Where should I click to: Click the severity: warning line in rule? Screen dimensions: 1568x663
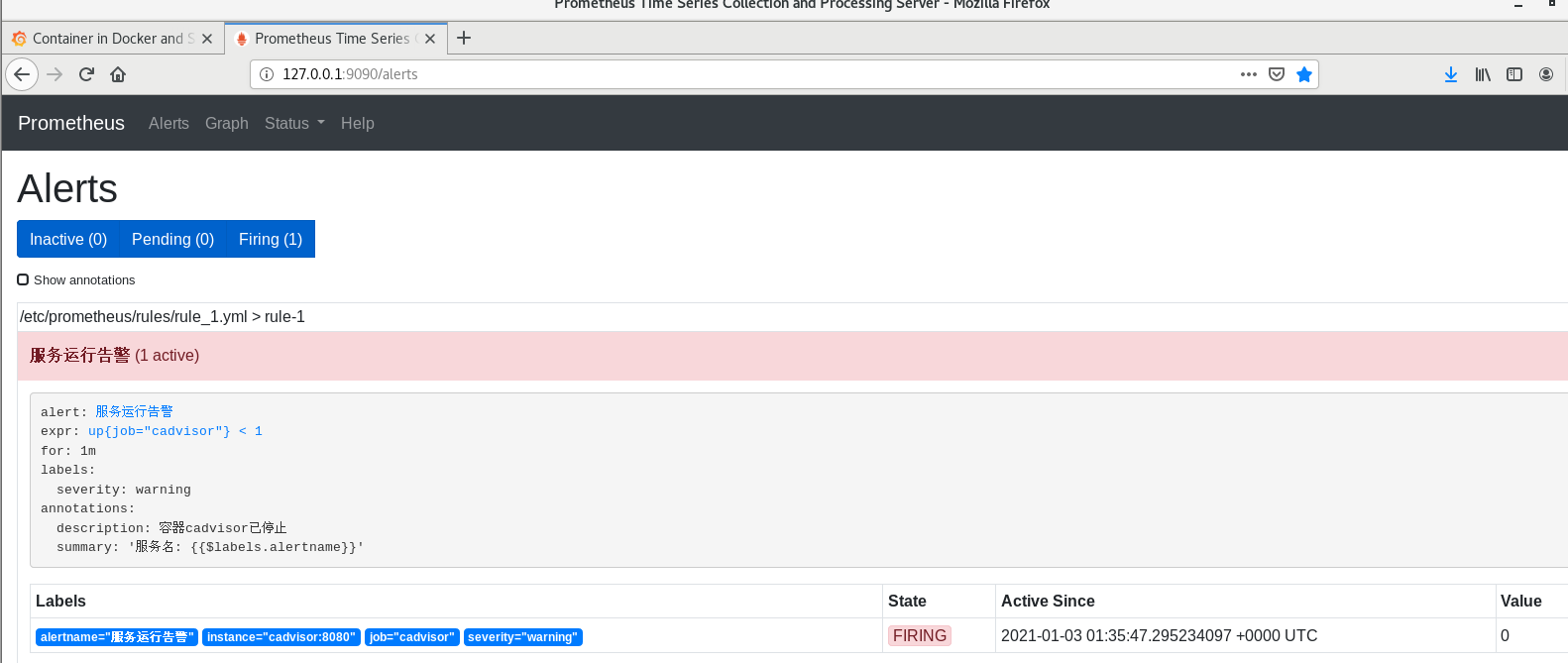tap(124, 490)
